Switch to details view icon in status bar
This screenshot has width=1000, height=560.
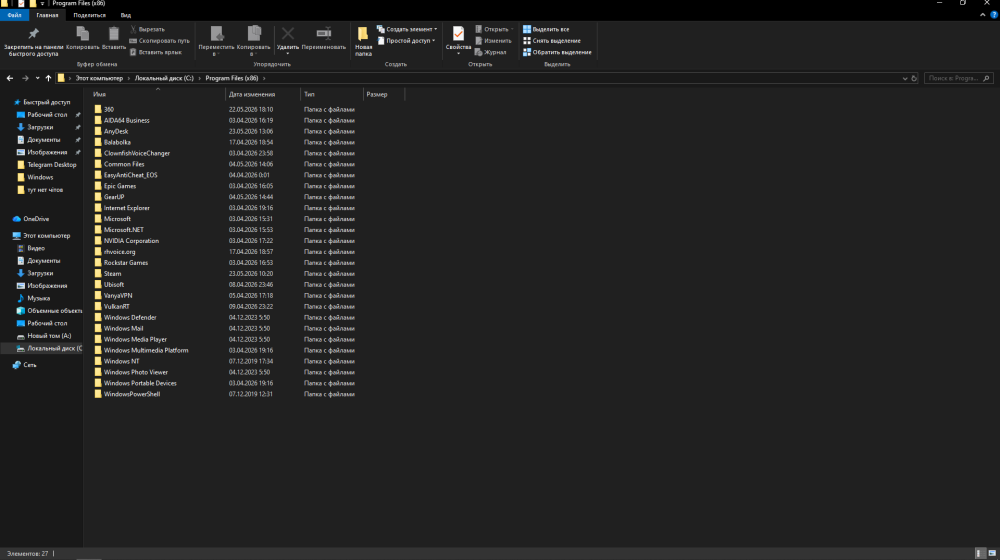pyautogui.click(x=980, y=554)
